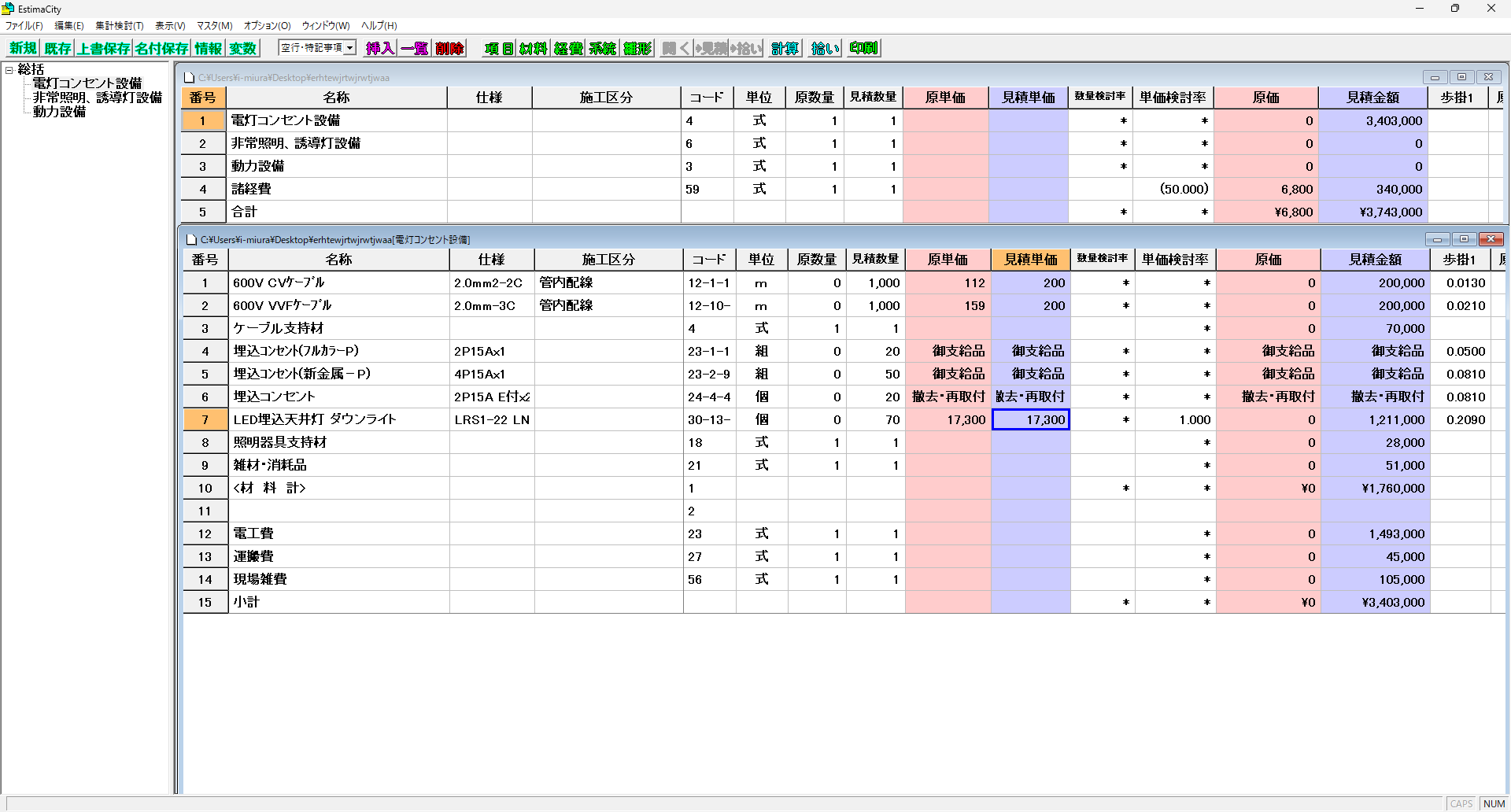Print the estimate with the 印刷 icon
The height and width of the screenshot is (812, 1511).
click(x=863, y=48)
